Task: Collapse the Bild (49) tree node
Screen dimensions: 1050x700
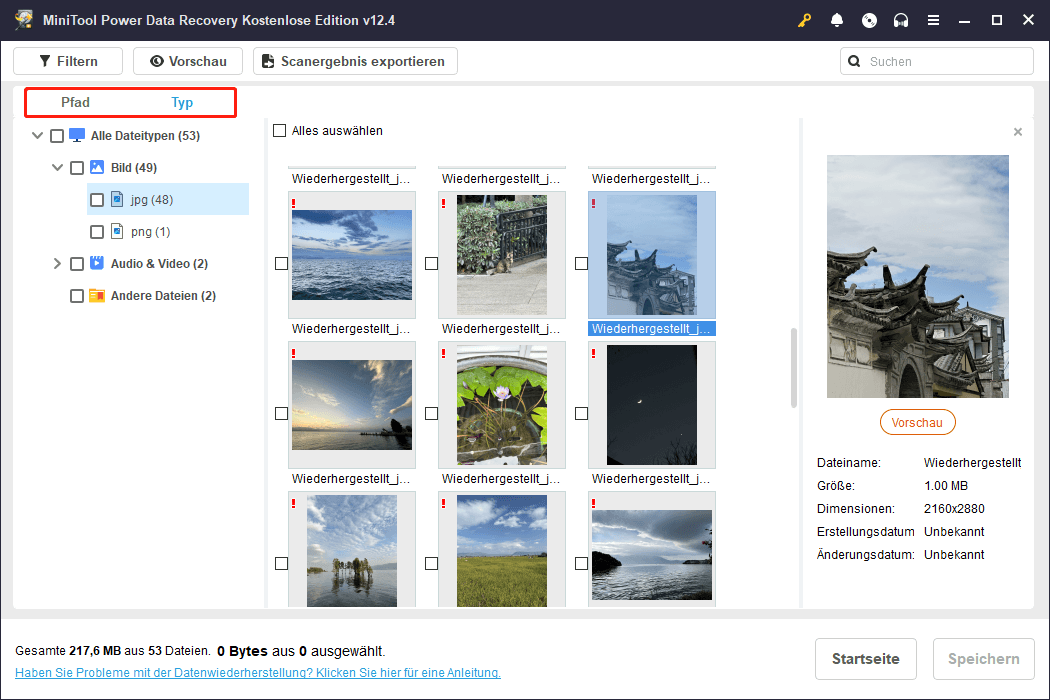Action: tap(58, 167)
